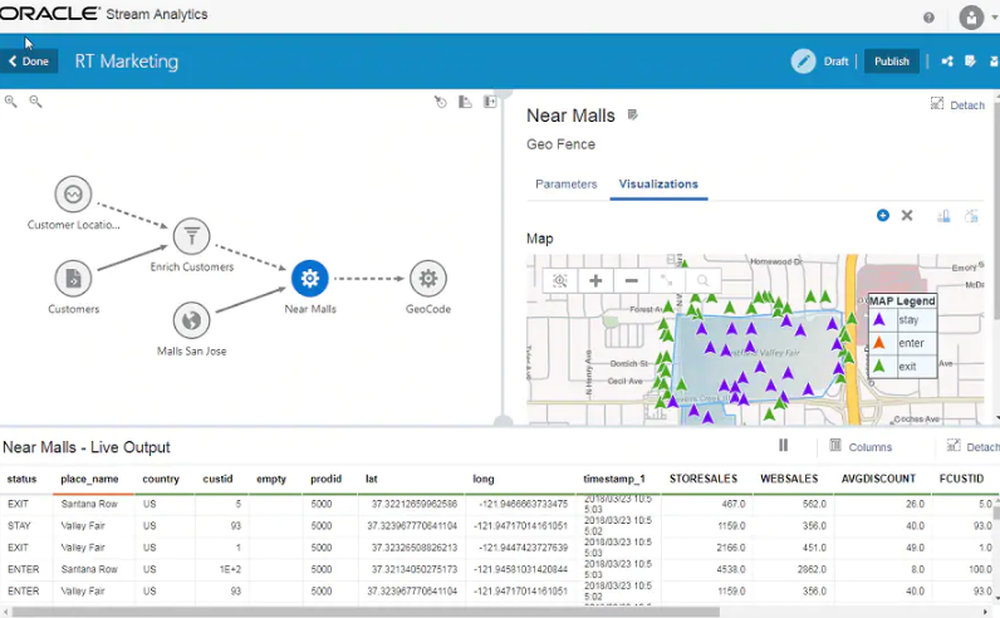Viewport: 1000px width, 618px height.
Task: Zoom in on the pipeline canvas
Action: [x=11, y=101]
